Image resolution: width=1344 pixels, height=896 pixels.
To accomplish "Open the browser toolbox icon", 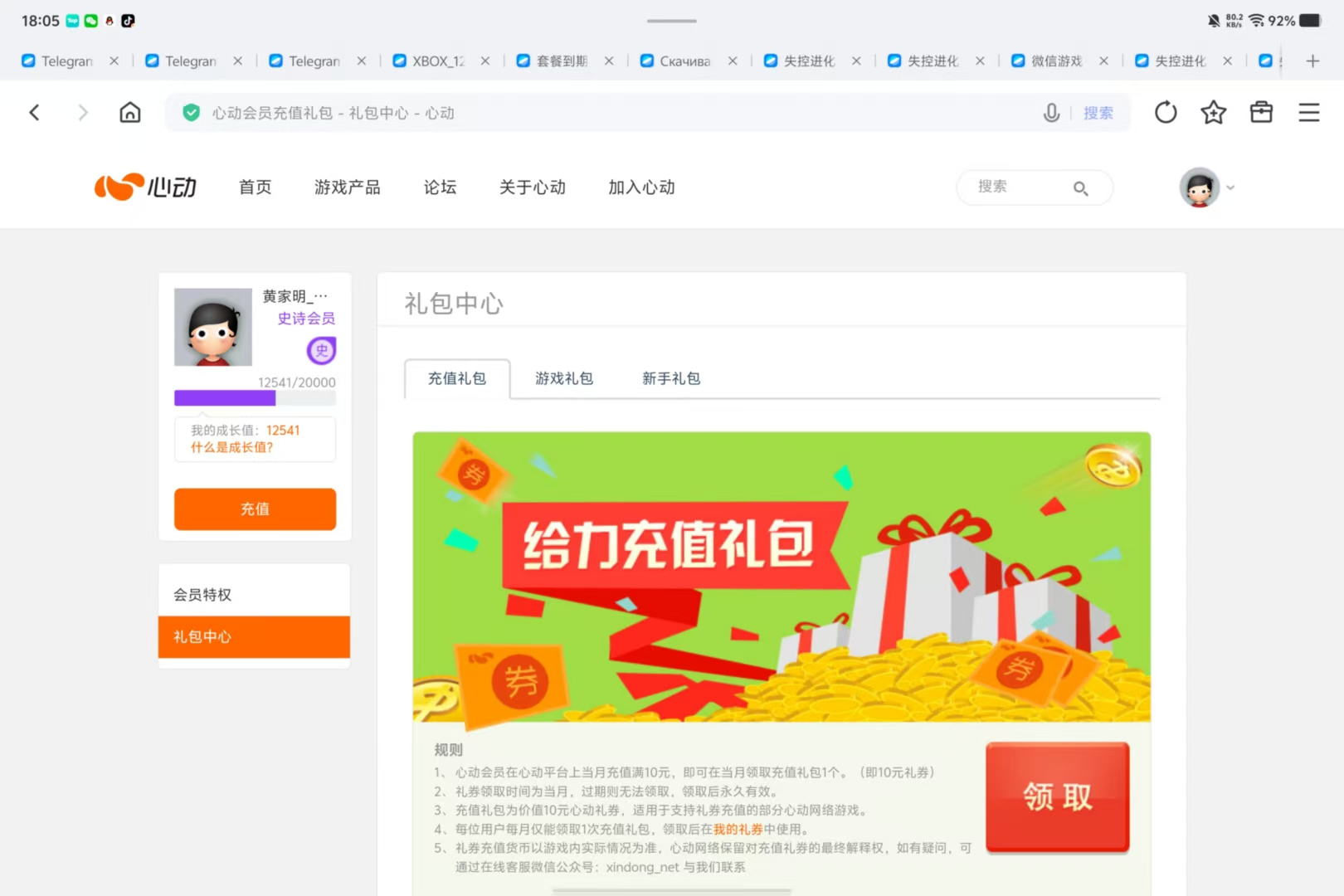I will point(1261,112).
